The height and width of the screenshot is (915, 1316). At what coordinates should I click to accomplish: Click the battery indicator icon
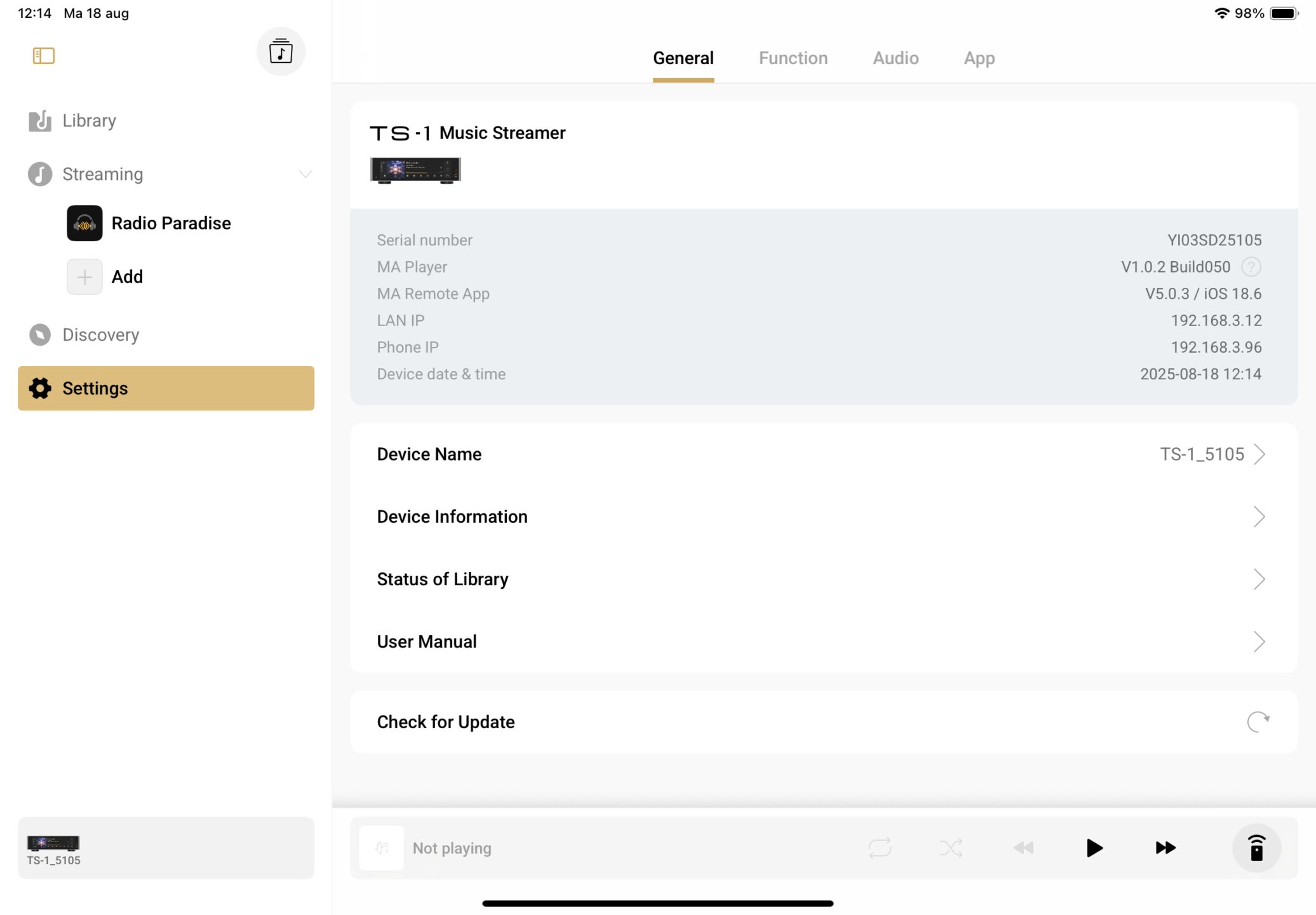(1284, 13)
